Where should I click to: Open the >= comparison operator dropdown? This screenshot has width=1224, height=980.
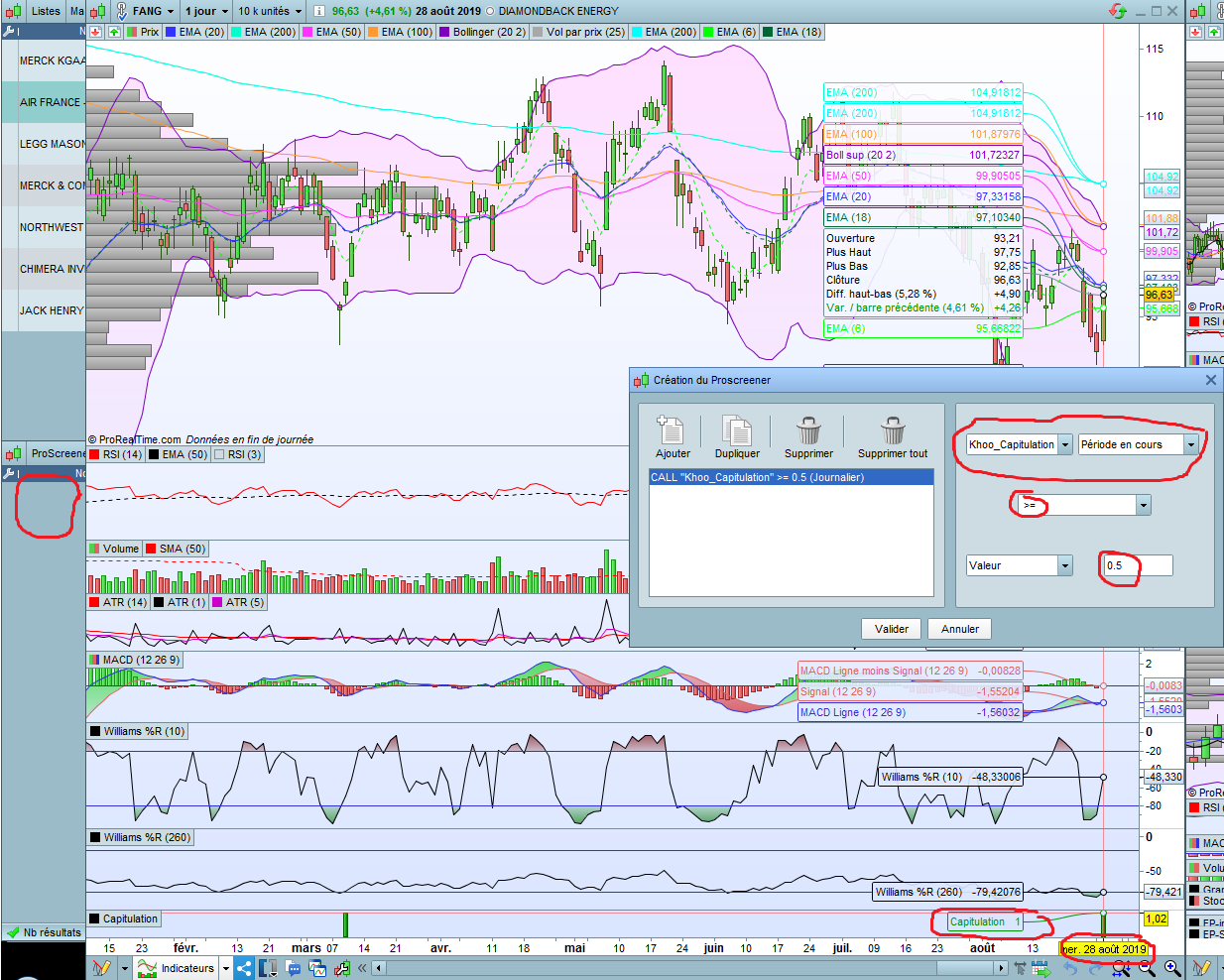(1144, 505)
